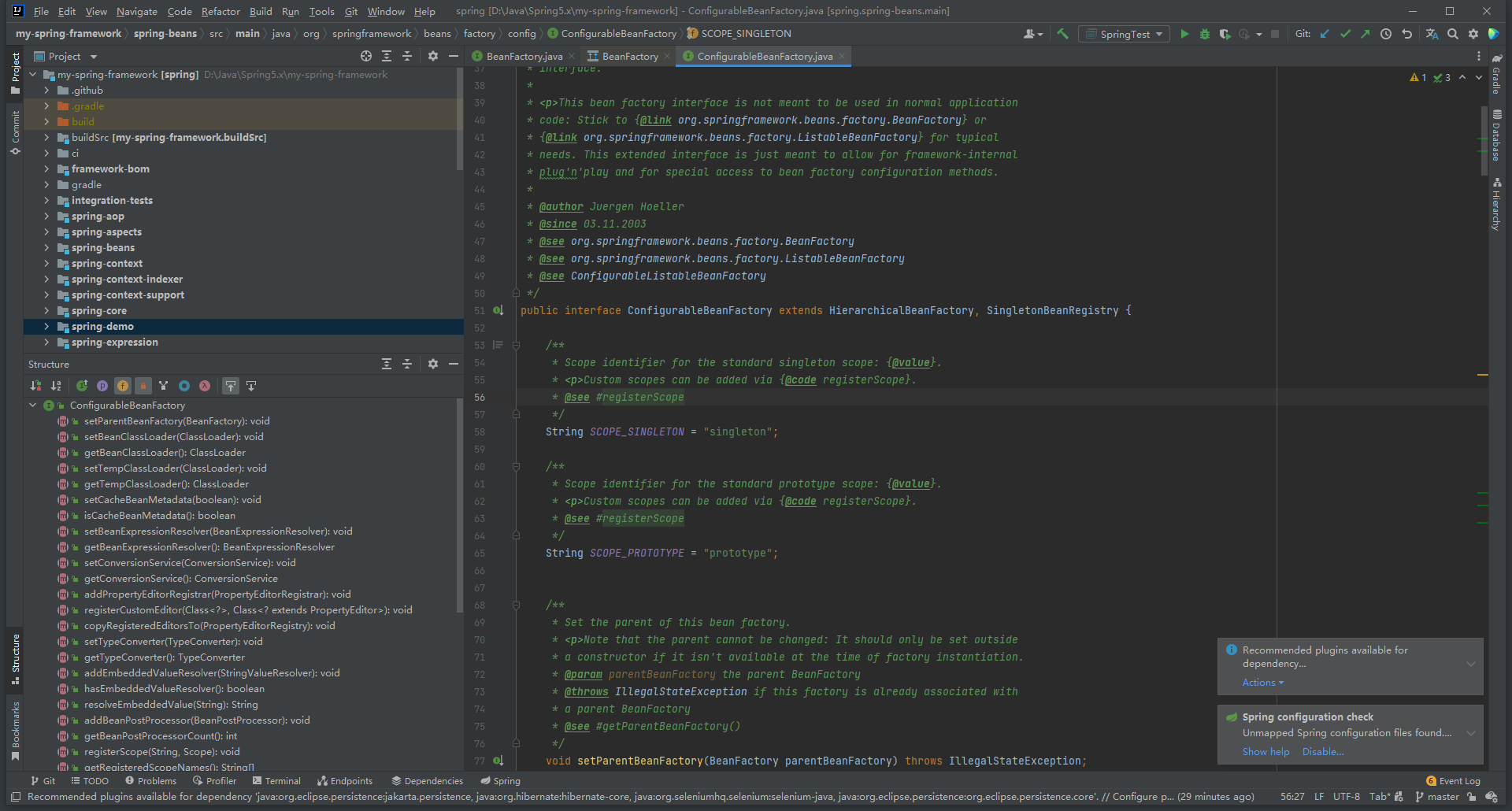Open Project panel options gear

[x=433, y=56]
